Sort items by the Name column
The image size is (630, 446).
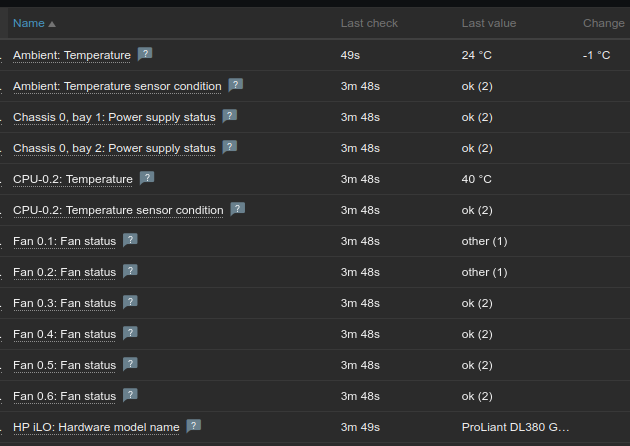(x=29, y=23)
